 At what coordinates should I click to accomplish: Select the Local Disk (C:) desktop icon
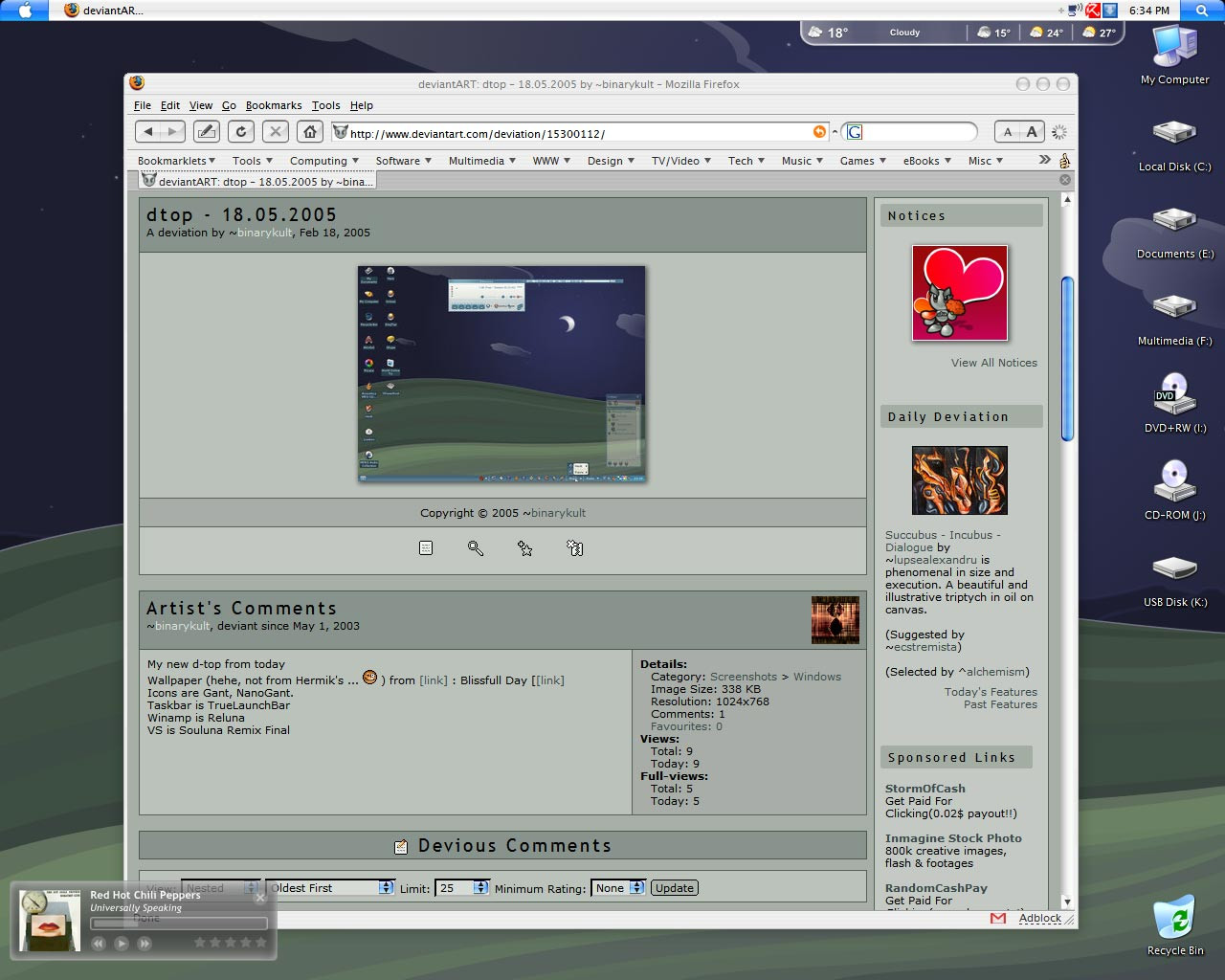coord(1175,145)
